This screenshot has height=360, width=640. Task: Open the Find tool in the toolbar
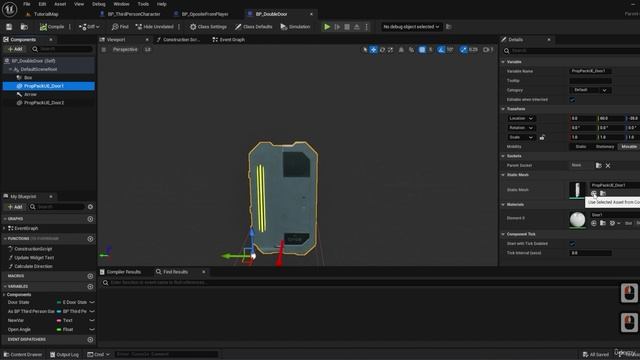point(120,27)
